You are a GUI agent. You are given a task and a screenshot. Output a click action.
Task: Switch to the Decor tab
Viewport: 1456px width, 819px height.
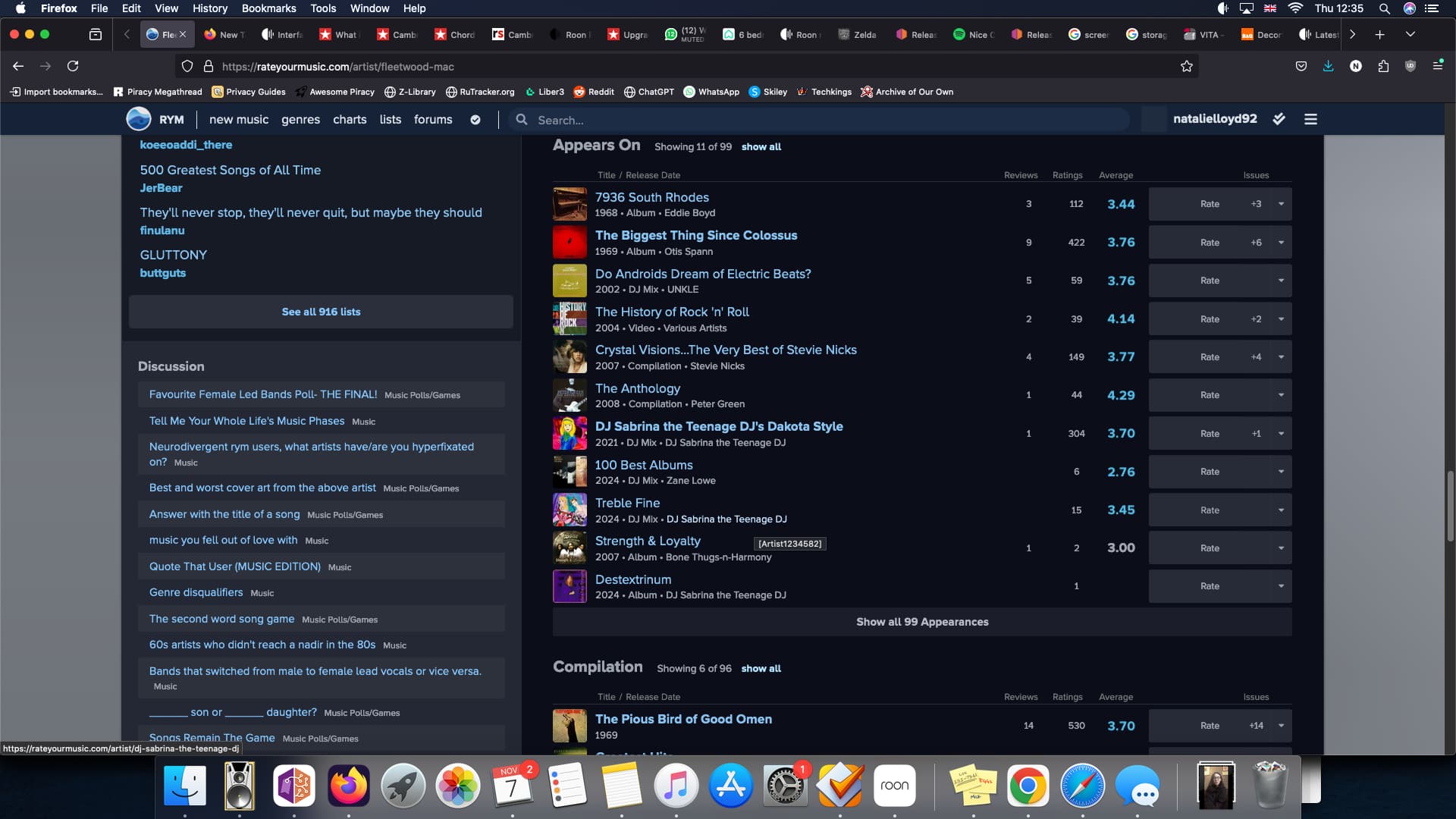pyautogui.click(x=1261, y=34)
